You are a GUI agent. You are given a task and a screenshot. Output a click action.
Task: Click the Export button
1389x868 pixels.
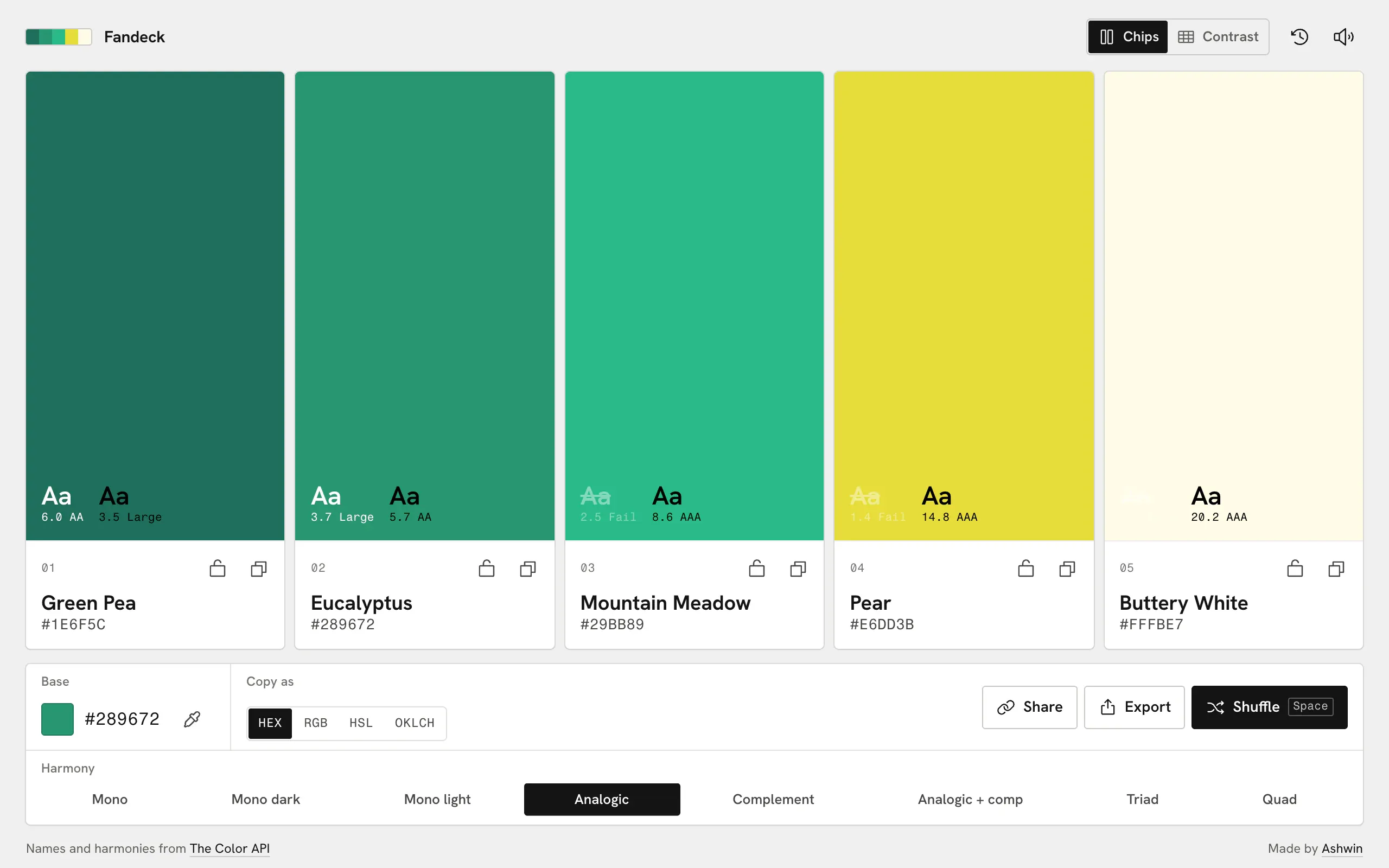click(x=1134, y=707)
